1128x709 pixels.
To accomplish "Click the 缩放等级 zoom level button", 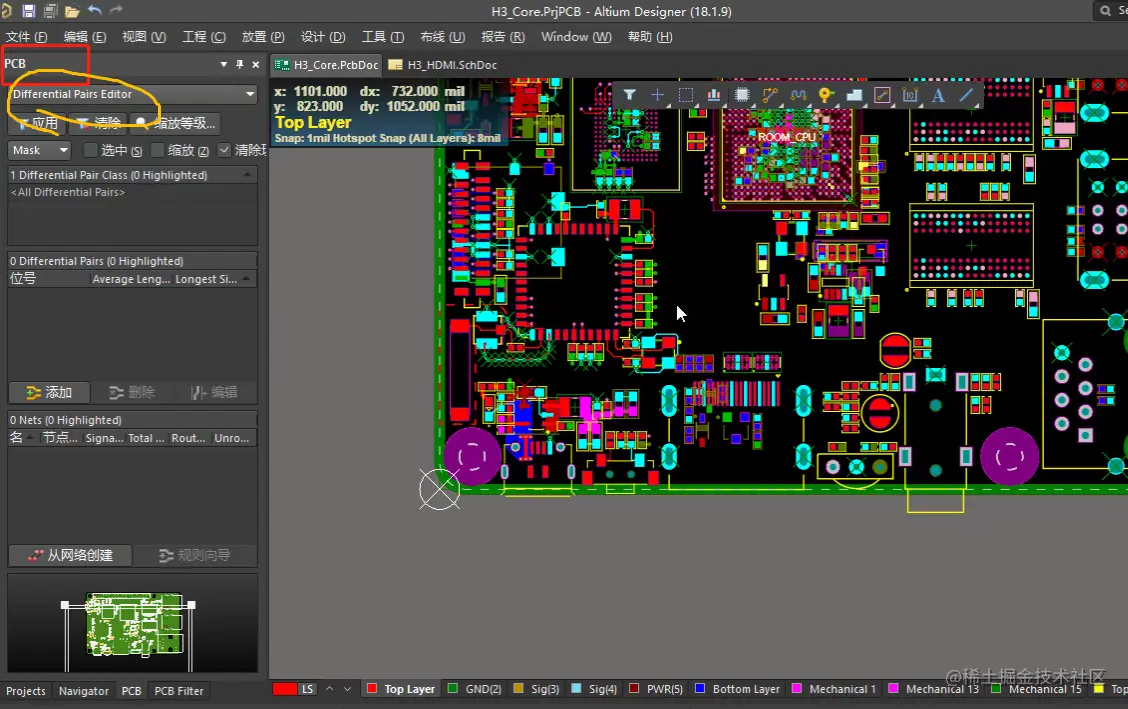I will pyautogui.click(x=175, y=123).
